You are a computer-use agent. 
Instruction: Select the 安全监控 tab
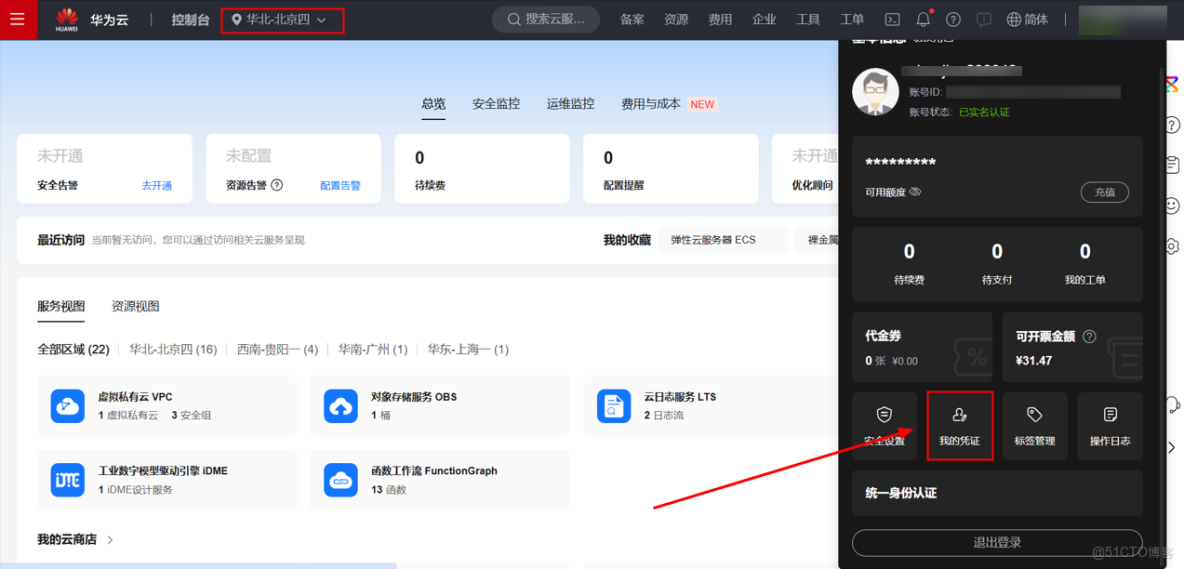pyautogui.click(x=496, y=104)
